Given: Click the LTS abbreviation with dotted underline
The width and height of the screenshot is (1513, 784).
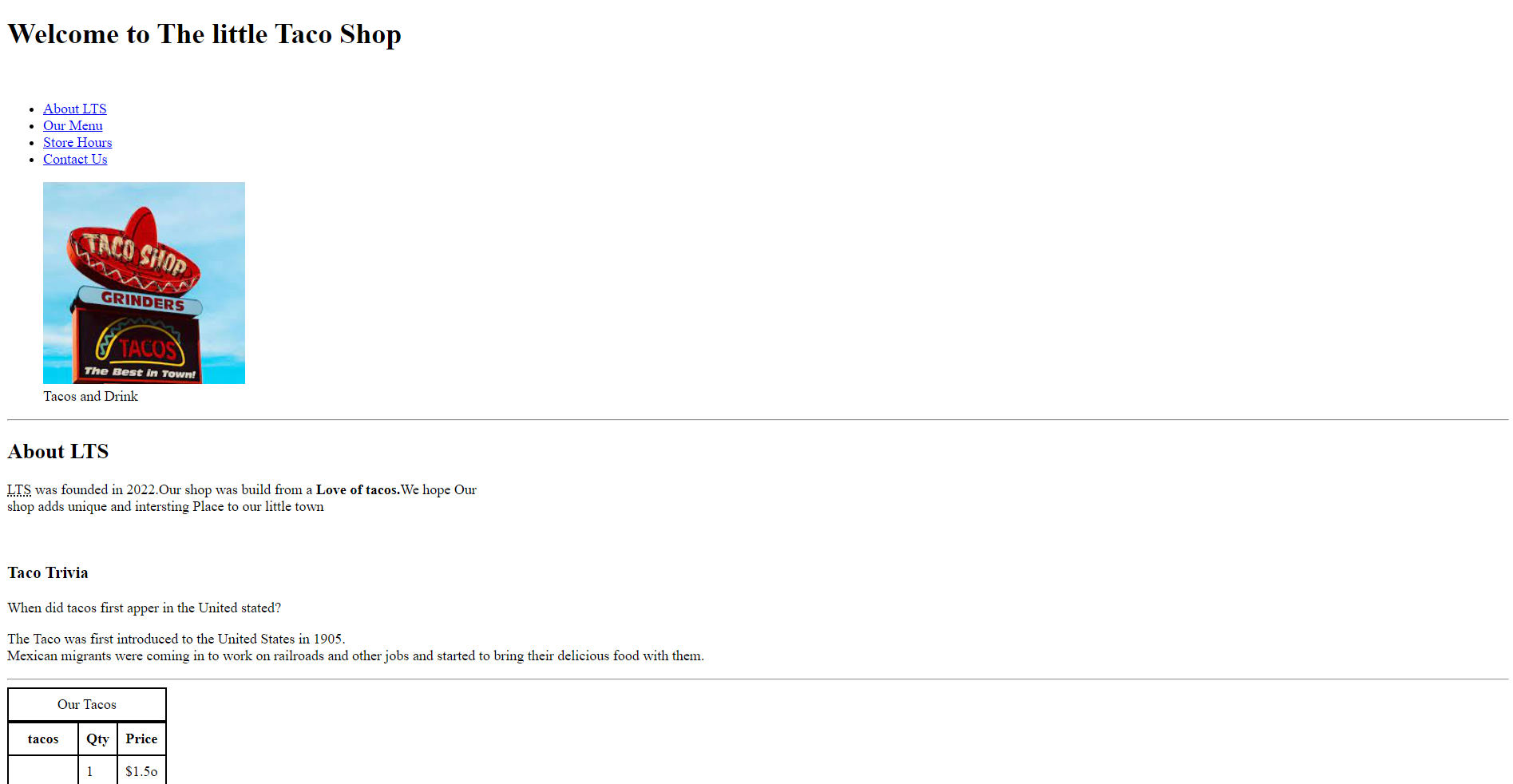Looking at the screenshot, I should tap(19, 489).
